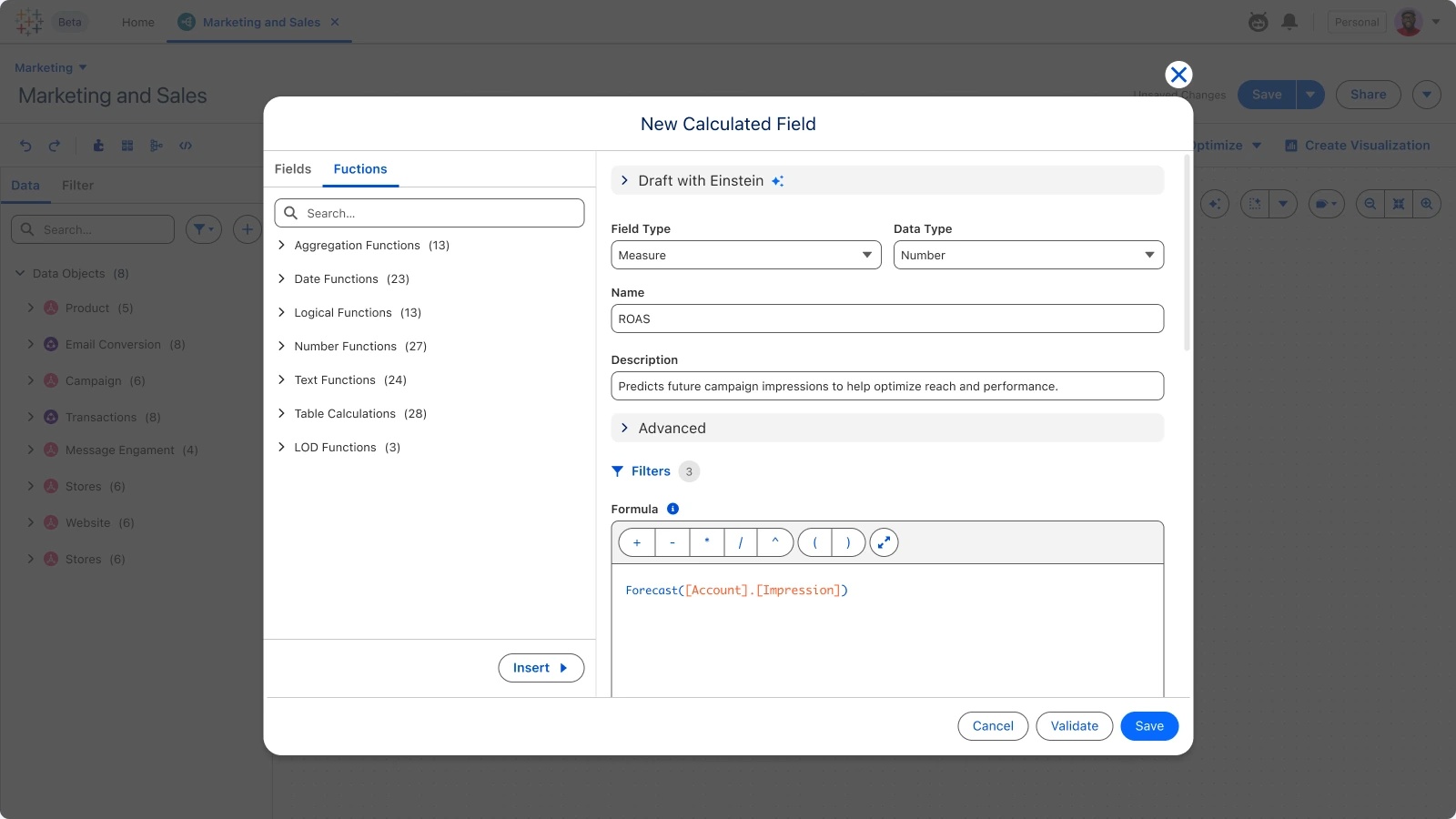Image resolution: width=1456 pixels, height=819 pixels.
Task: Click Cancel in the dialog
Action: tap(993, 726)
